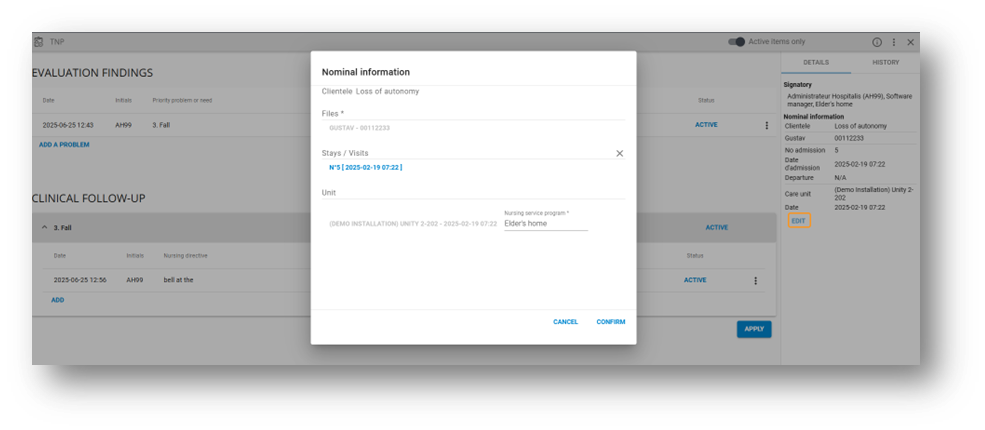Click the Add a Problem link
This screenshot has width=985, height=430.
point(64,145)
